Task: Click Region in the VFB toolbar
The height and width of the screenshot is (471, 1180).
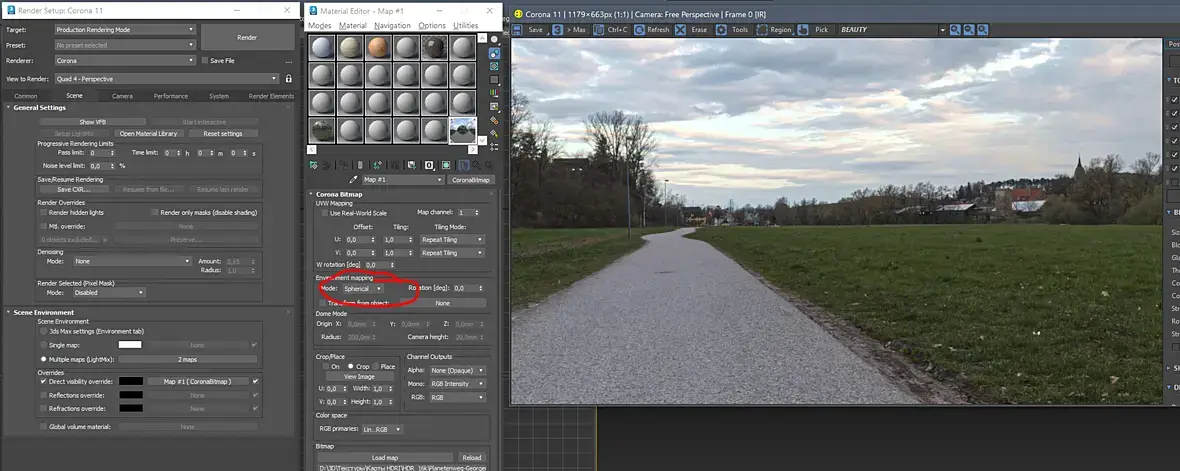Action: click(x=774, y=29)
